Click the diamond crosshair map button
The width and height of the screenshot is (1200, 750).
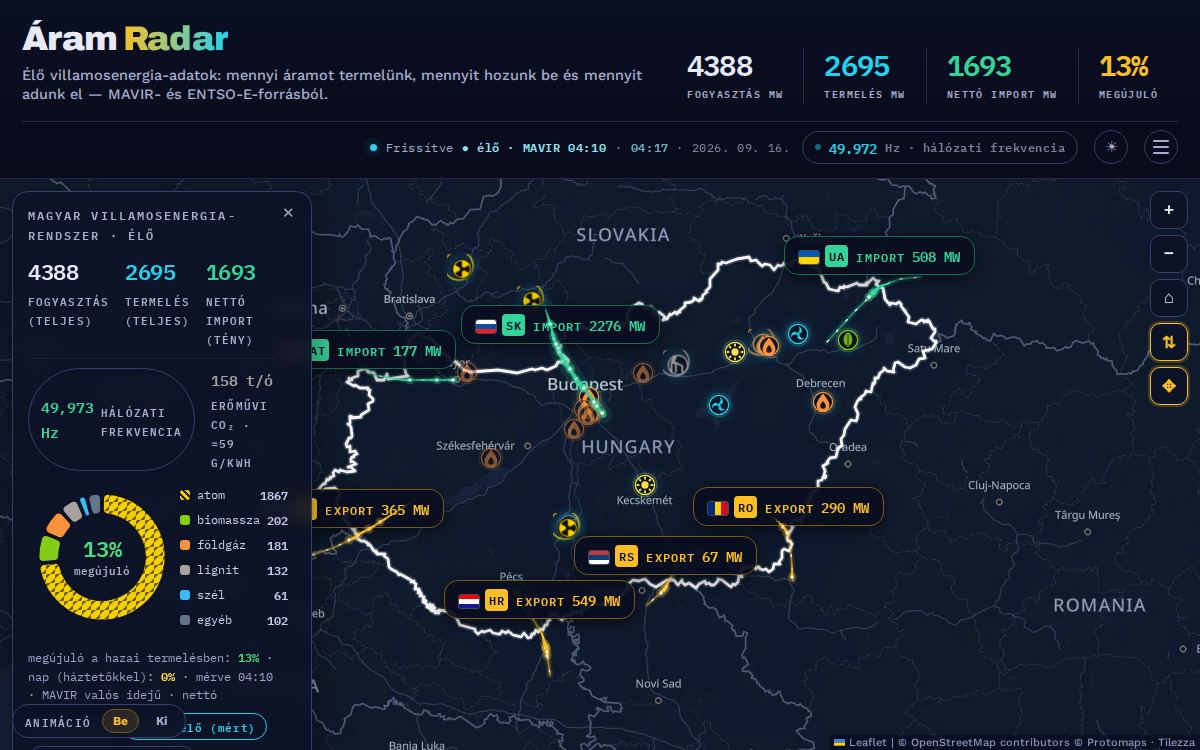pyautogui.click(x=1169, y=386)
